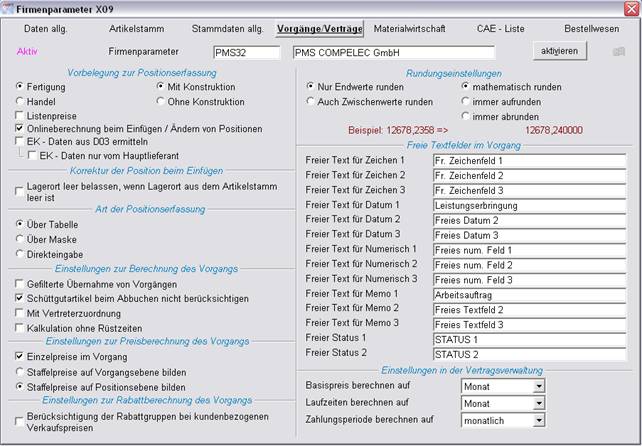Enable the Listenpreise checkbox
This screenshot has width=642, height=446.
point(21,115)
